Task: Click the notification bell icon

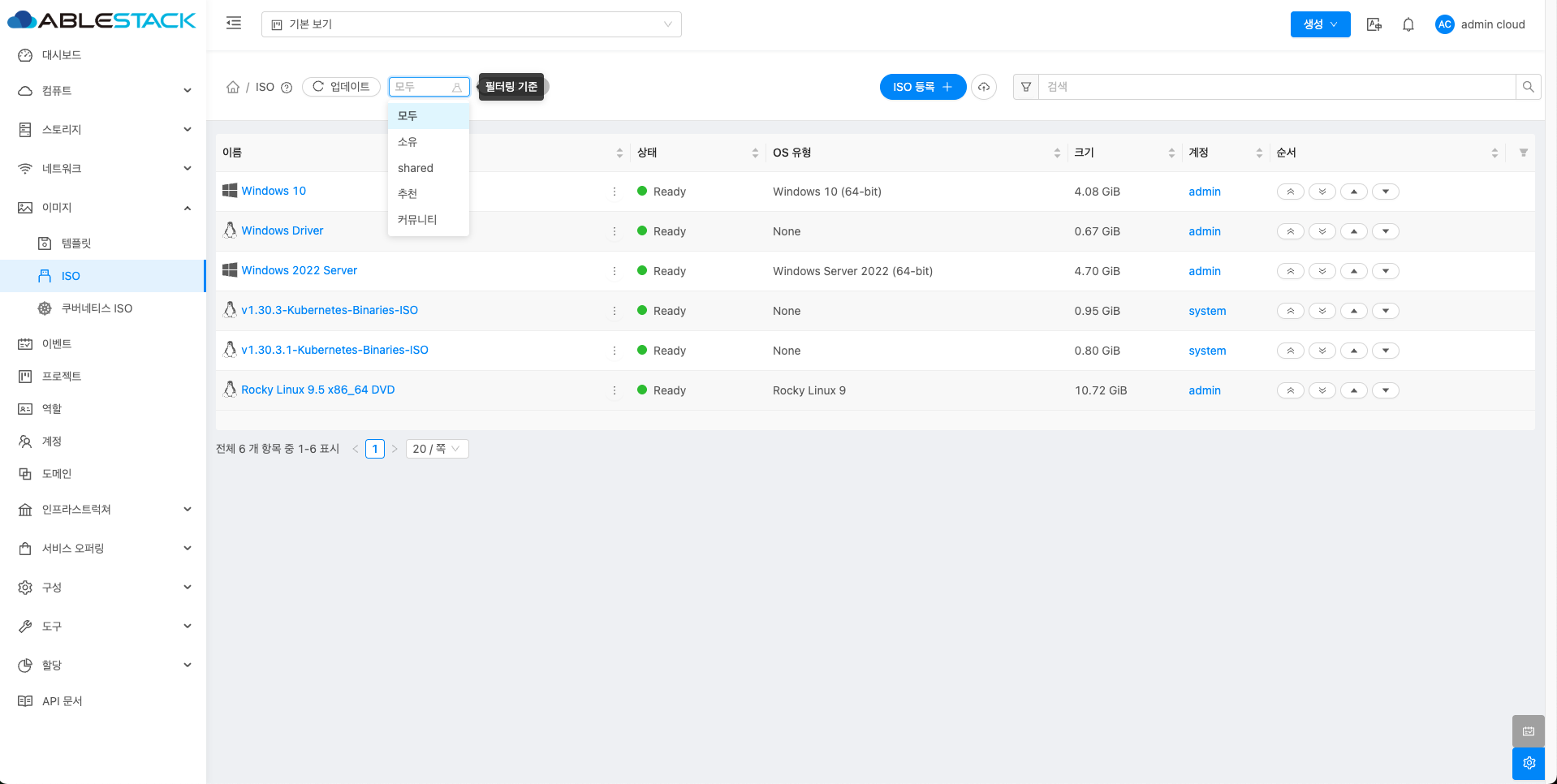Action: (x=1408, y=24)
